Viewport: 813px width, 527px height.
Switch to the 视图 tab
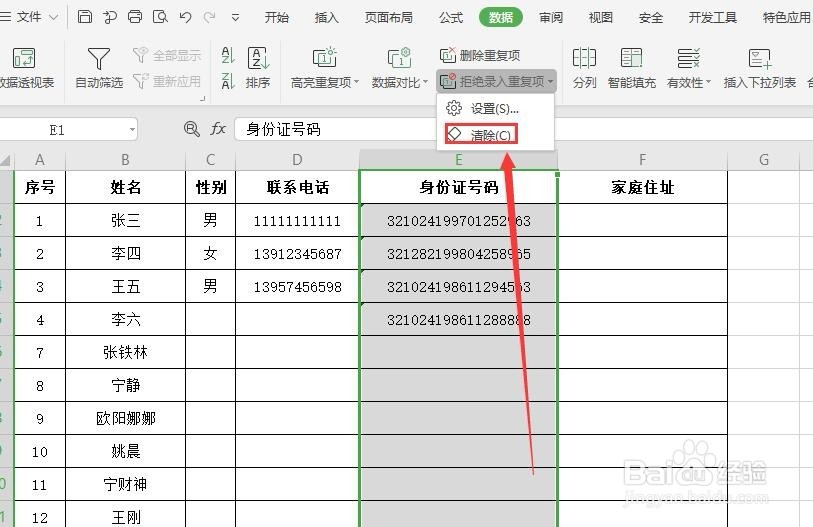tap(600, 17)
